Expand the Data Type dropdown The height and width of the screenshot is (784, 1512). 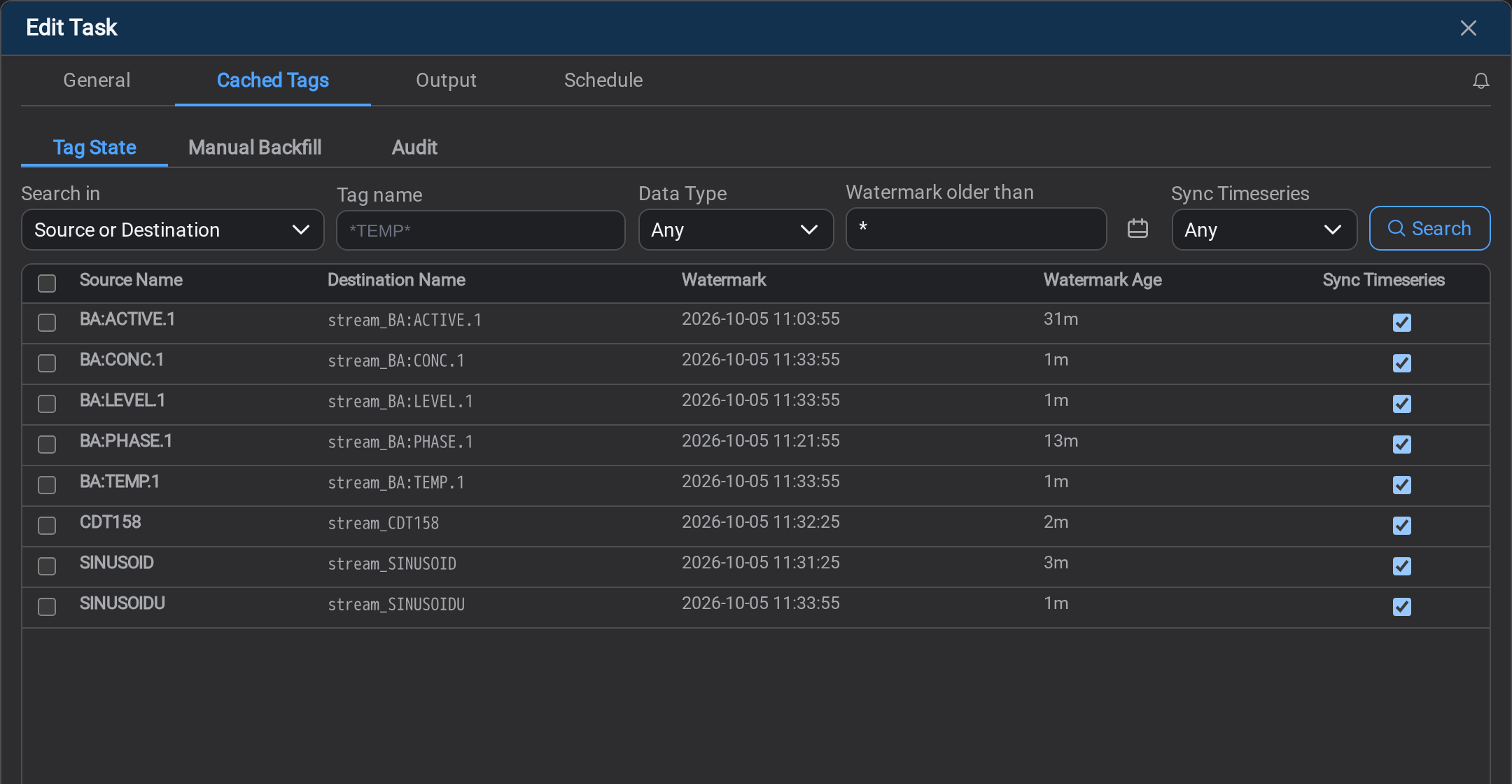[736, 230]
